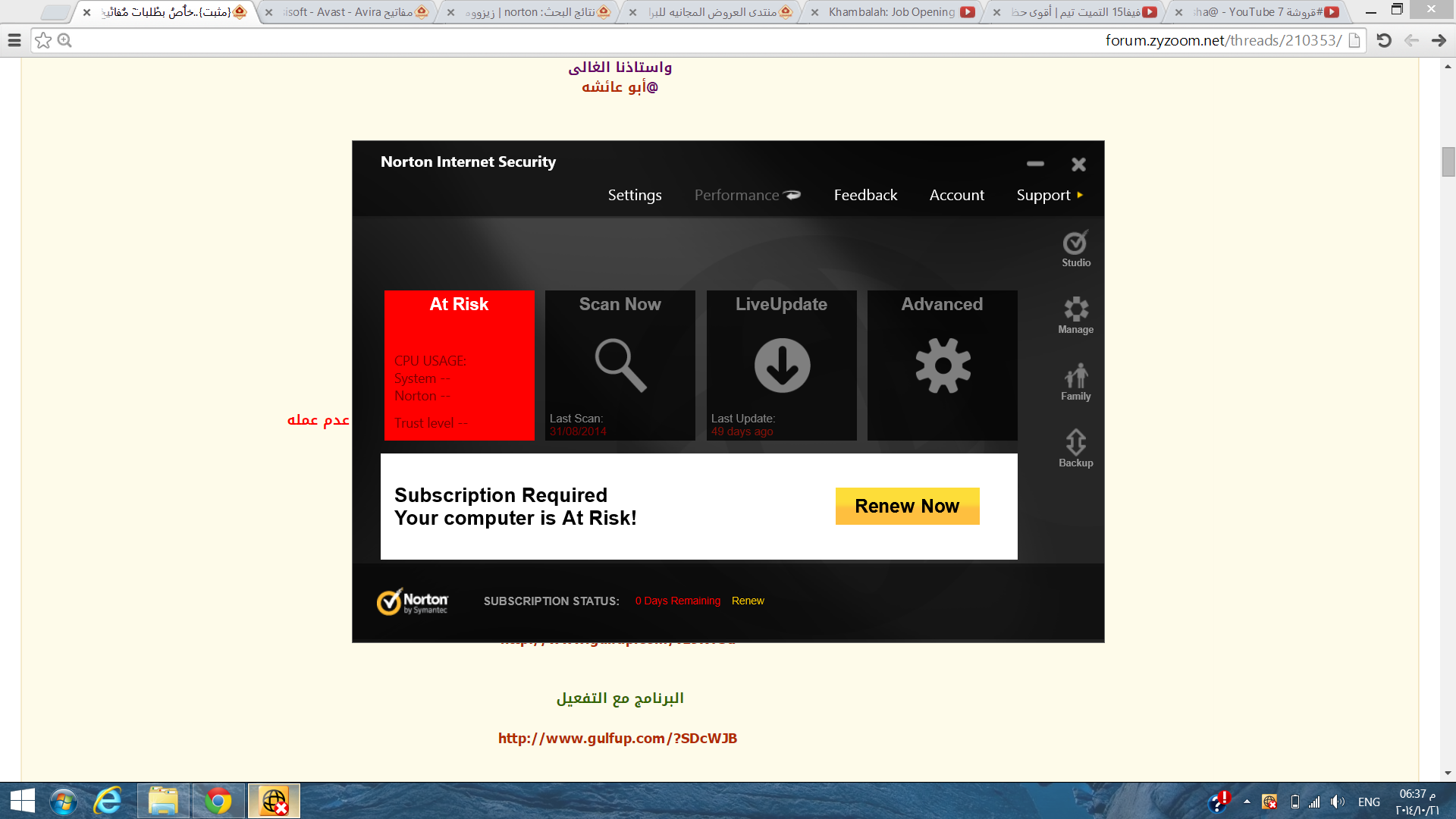Open network signal icon in tray
Image resolution: width=1456 pixels, height=819 pixels.
(x=1315, y=802)
